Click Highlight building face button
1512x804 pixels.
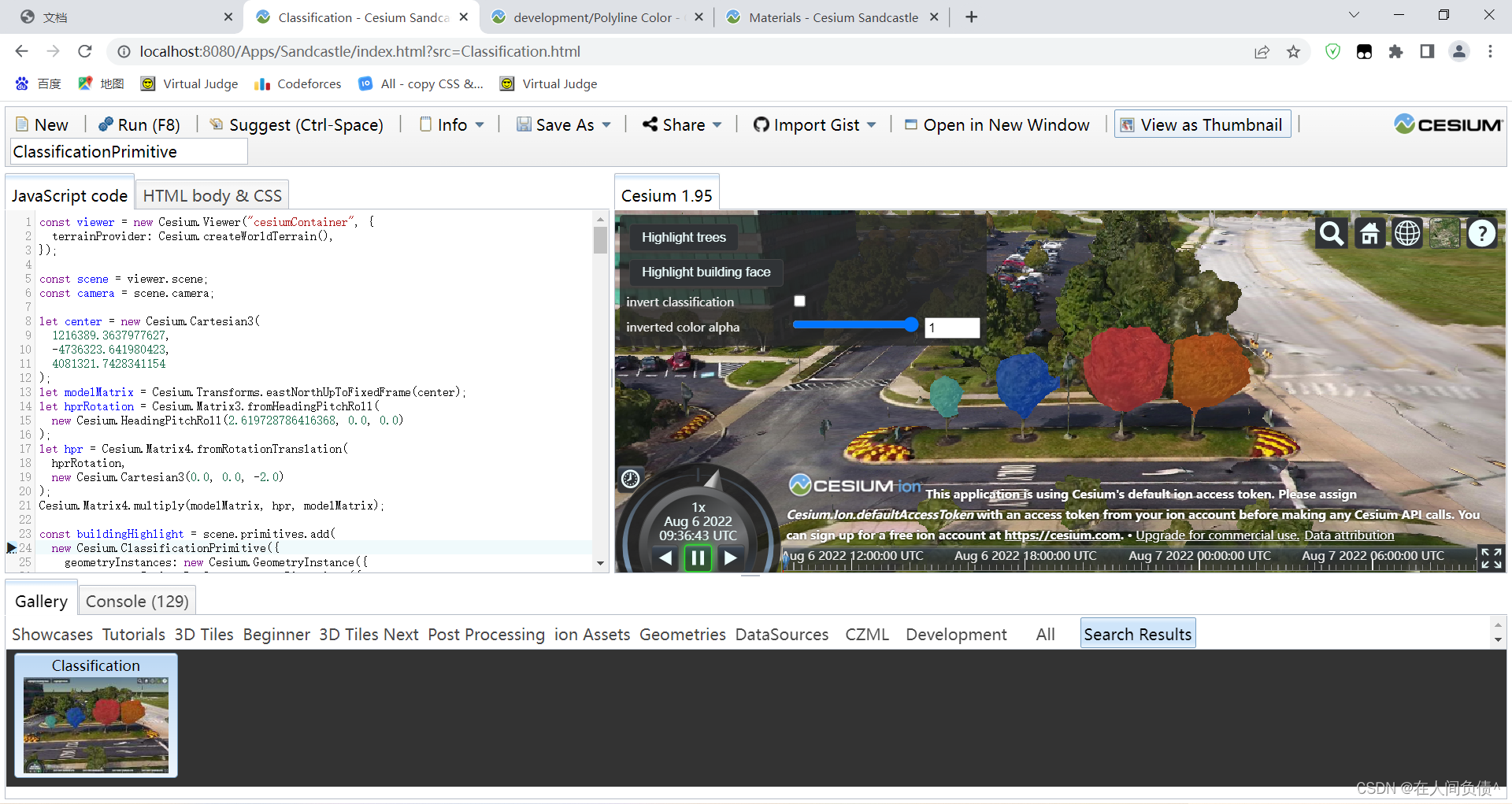[x=706, y=272]
